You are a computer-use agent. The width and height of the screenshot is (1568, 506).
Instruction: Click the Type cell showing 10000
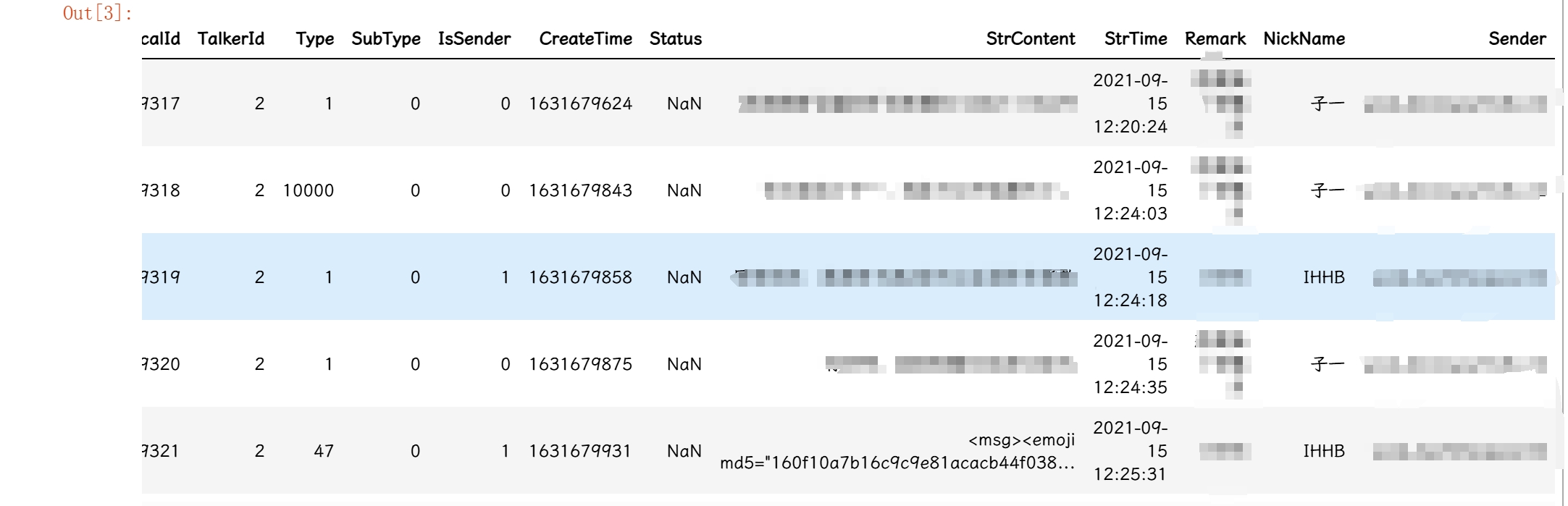coord(309,190)
